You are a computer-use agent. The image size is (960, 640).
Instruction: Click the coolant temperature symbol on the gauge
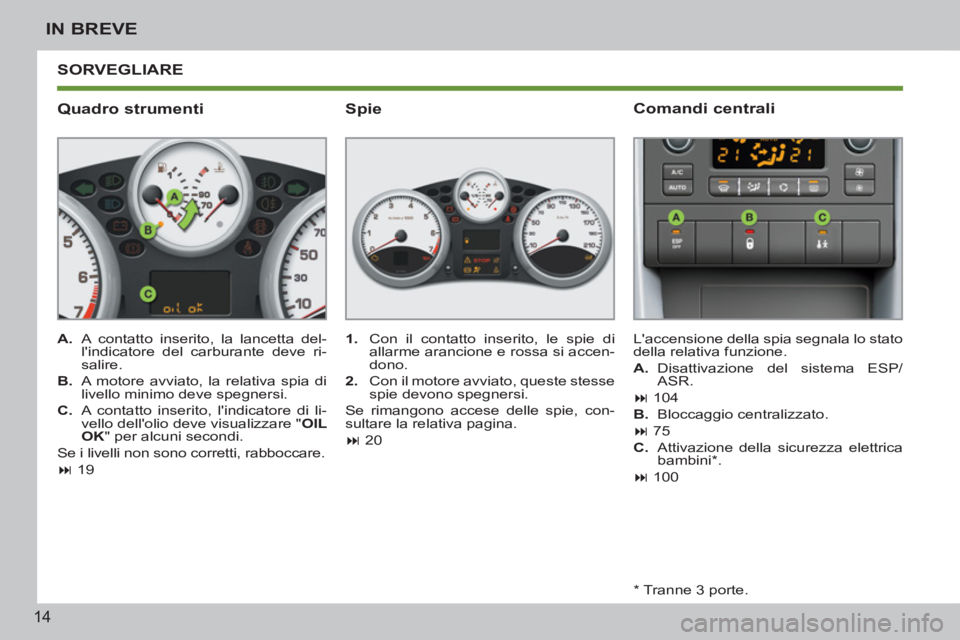219,167
